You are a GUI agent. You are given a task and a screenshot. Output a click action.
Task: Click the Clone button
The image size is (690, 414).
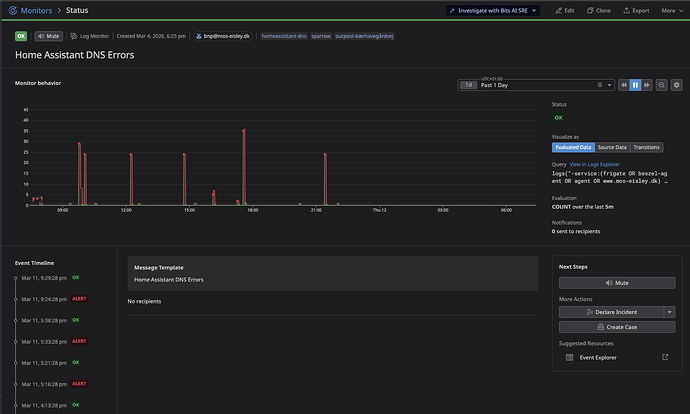click(599, 11)
